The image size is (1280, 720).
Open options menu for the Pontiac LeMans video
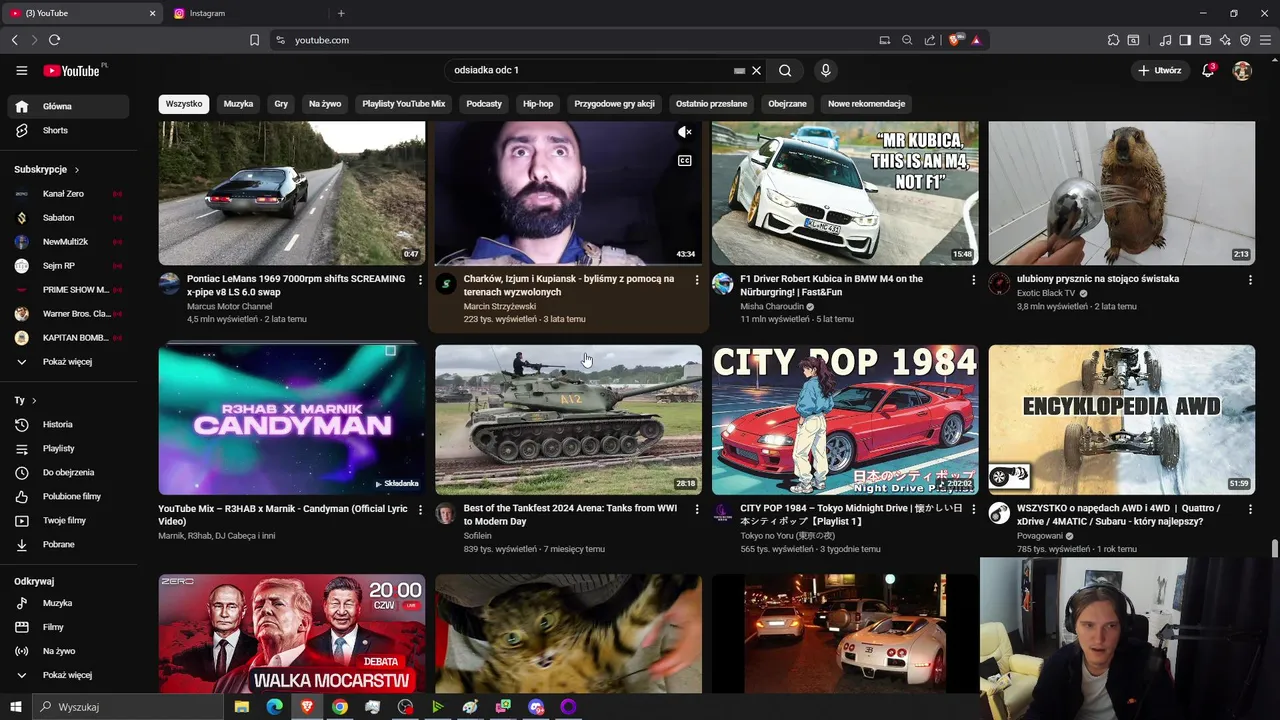[x=420, y=280]
